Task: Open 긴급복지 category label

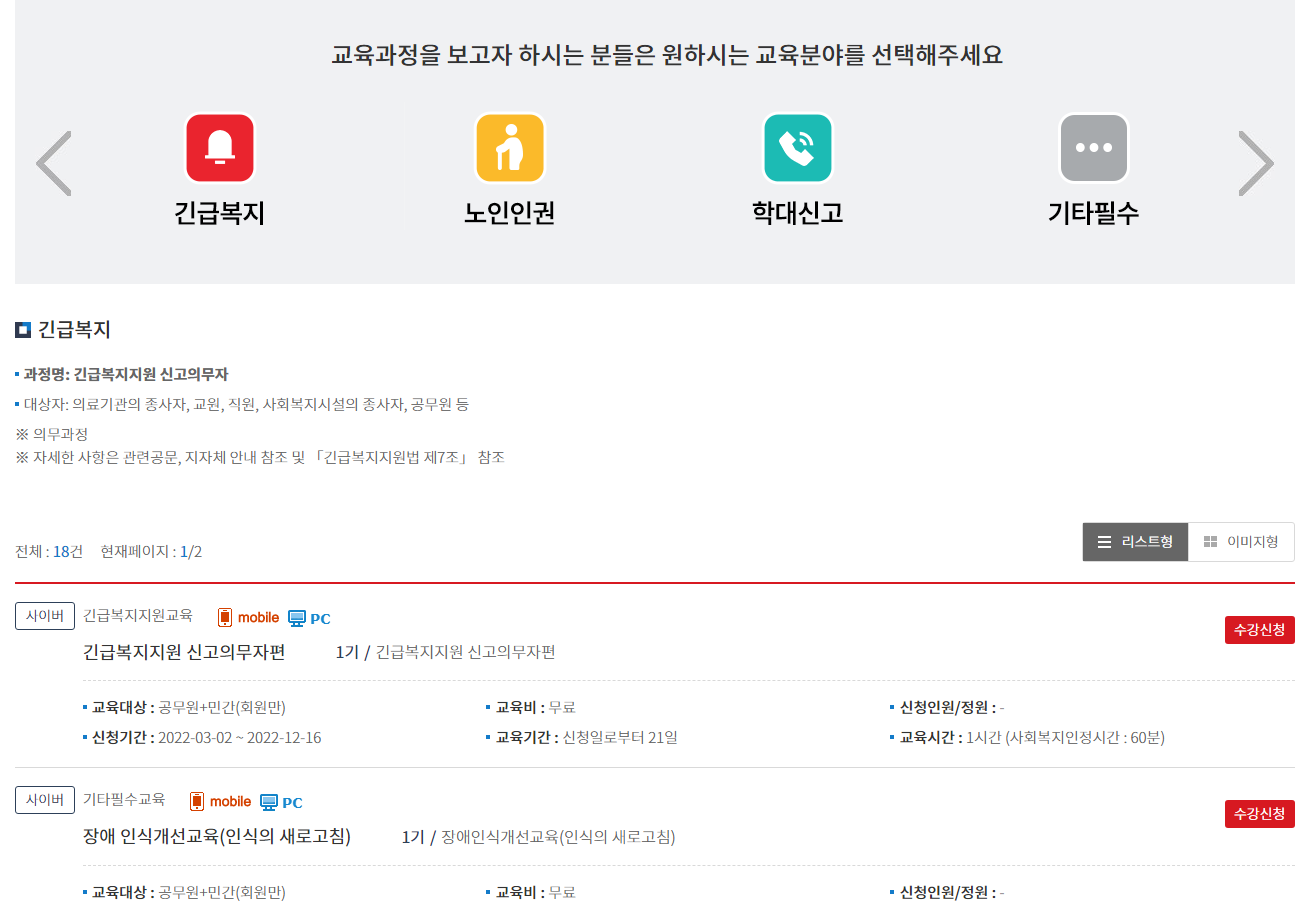Action: (x=220, y=213)
